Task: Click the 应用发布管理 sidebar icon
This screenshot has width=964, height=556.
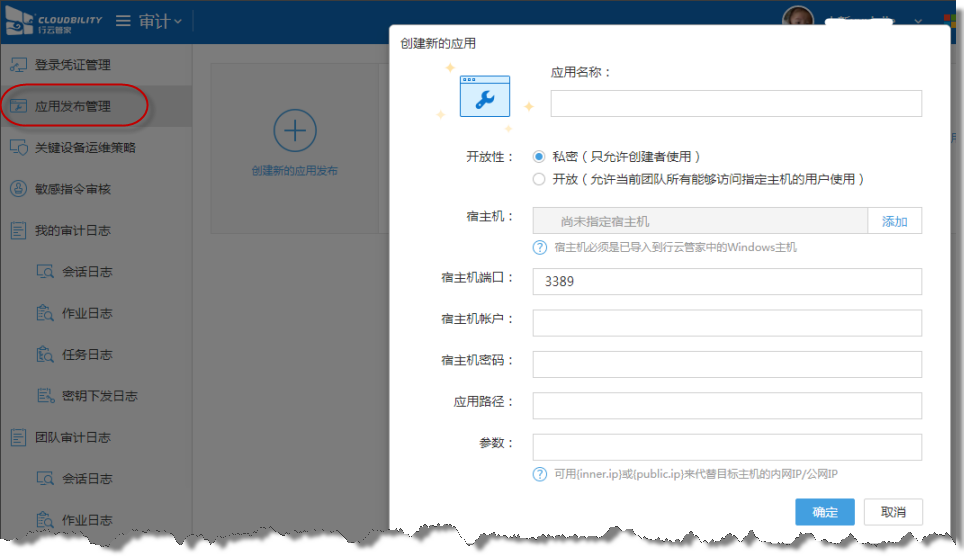Action: point(18,106)
